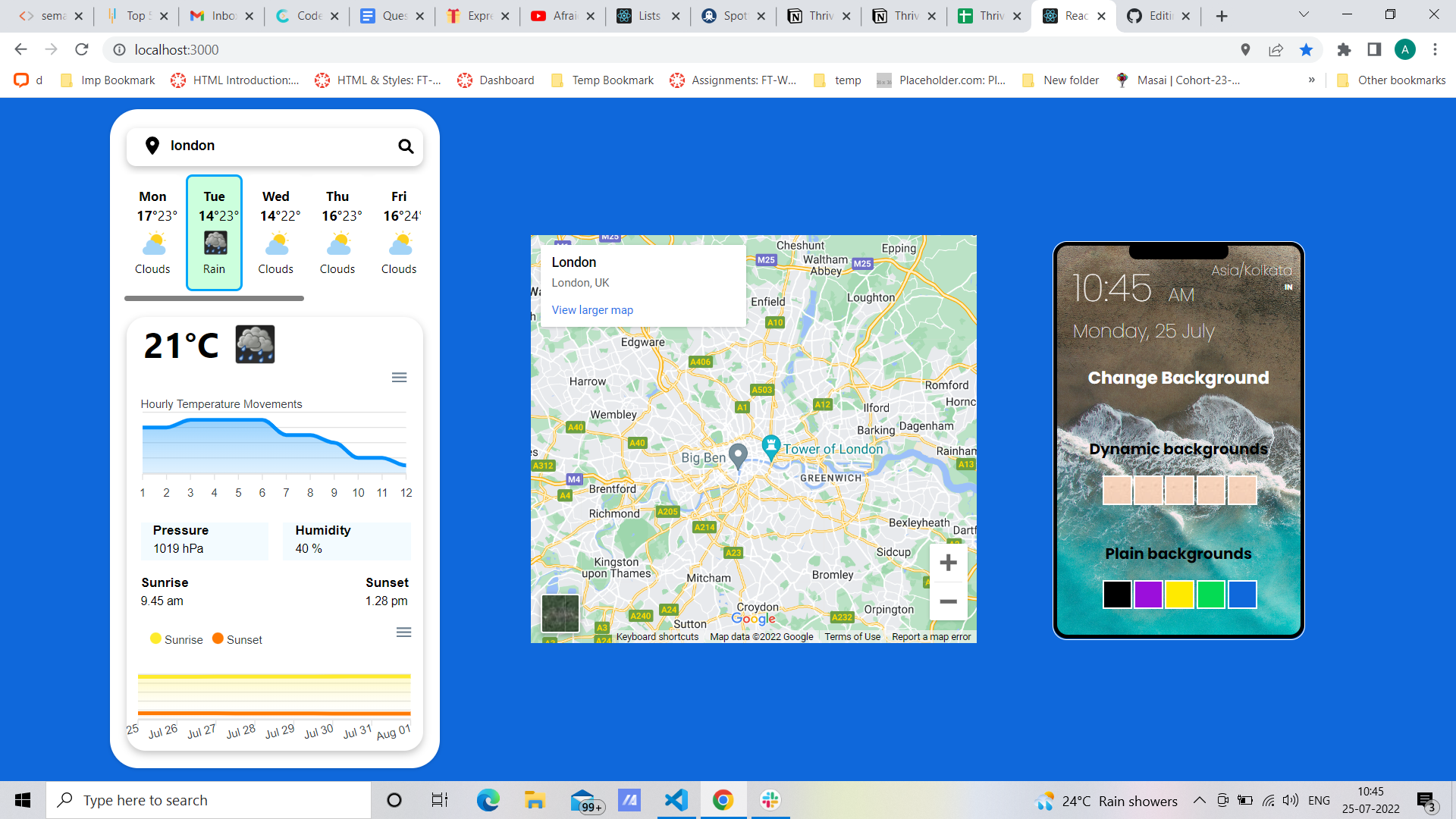Click the Big Ben map marker

(738, 457)
